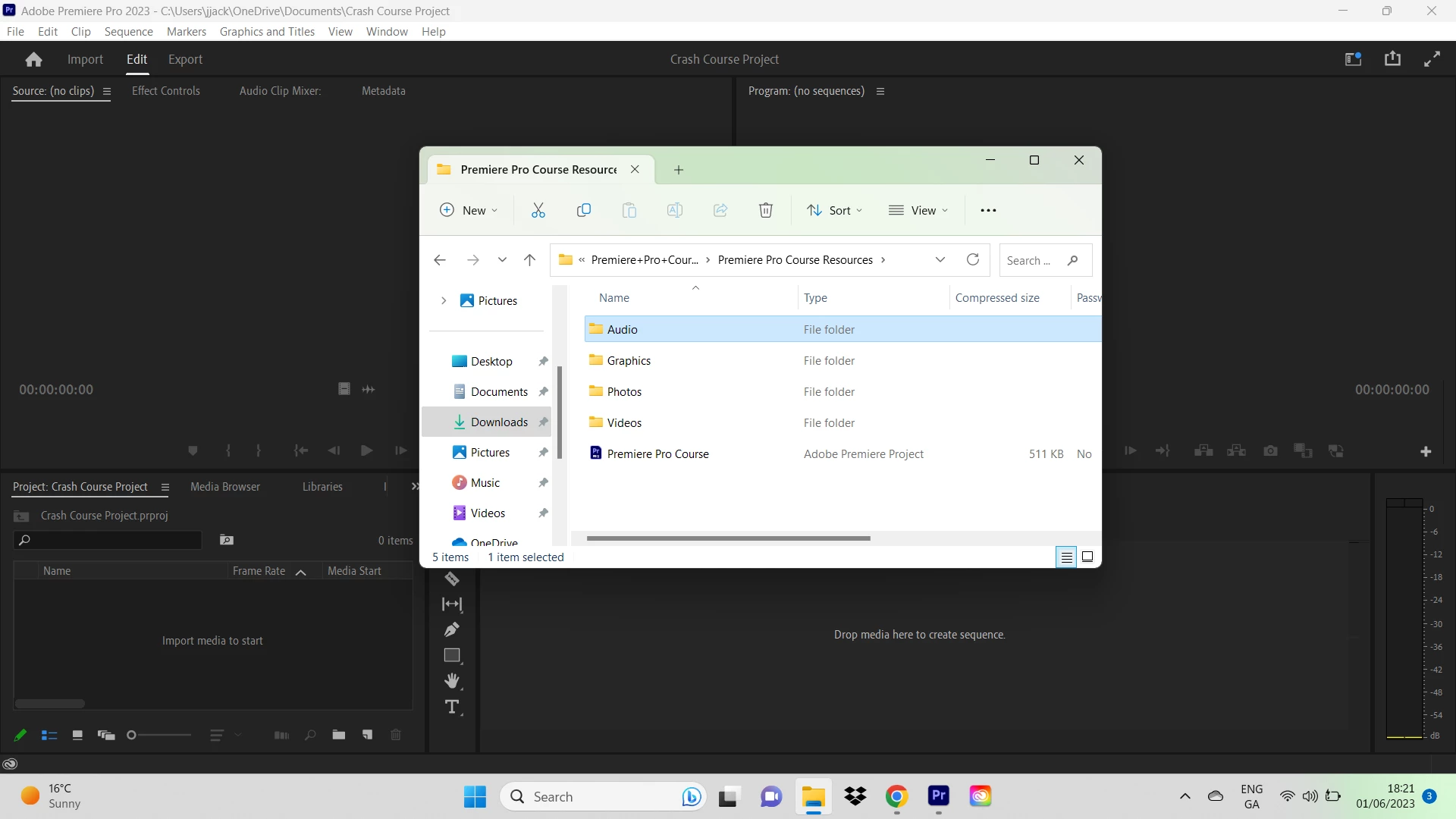Open the Sort dropdown in Explorer
The height and width of the screenshot is (819, 1456).
(835, 210)
